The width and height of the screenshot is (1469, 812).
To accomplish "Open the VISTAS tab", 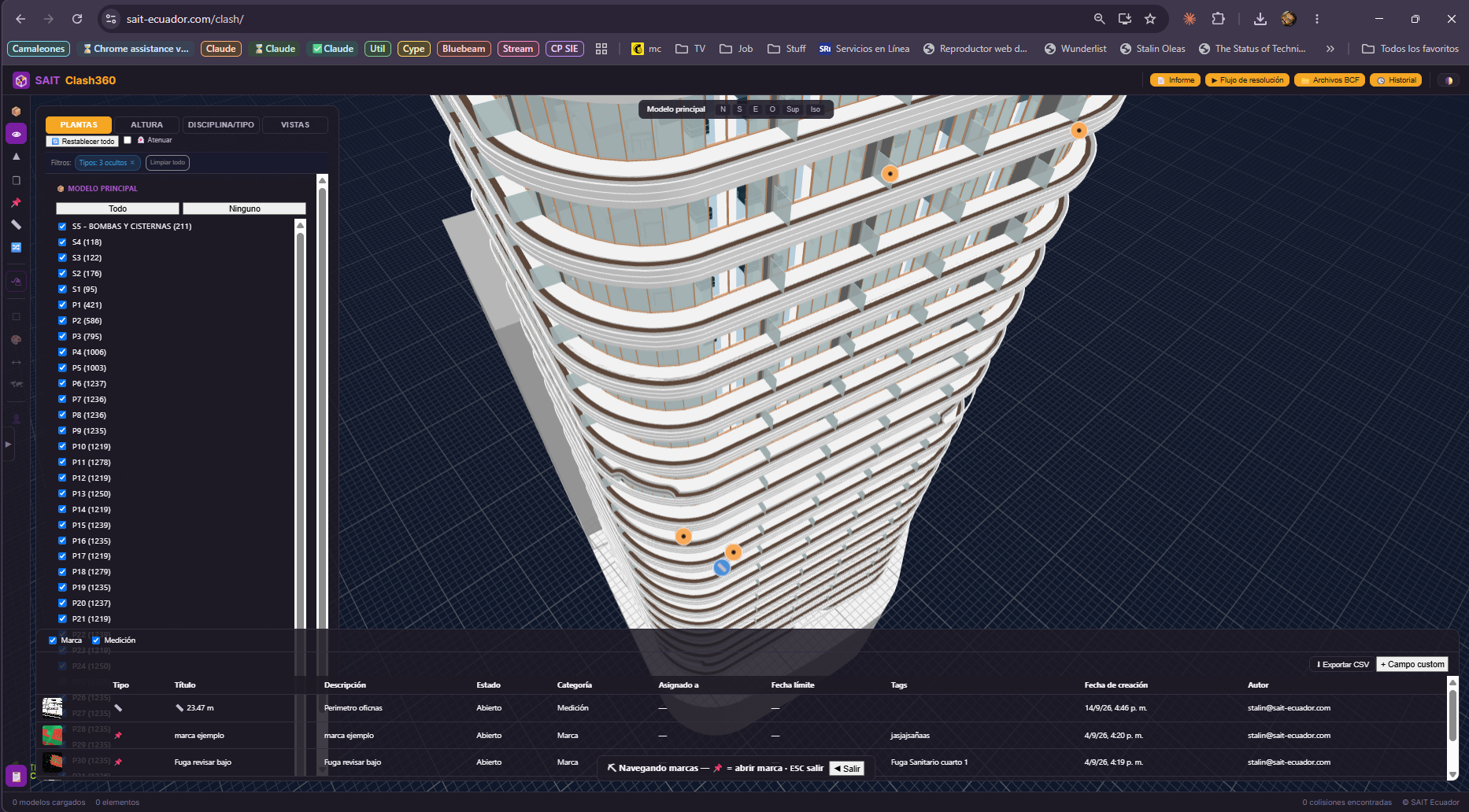I will coord(295,125).
